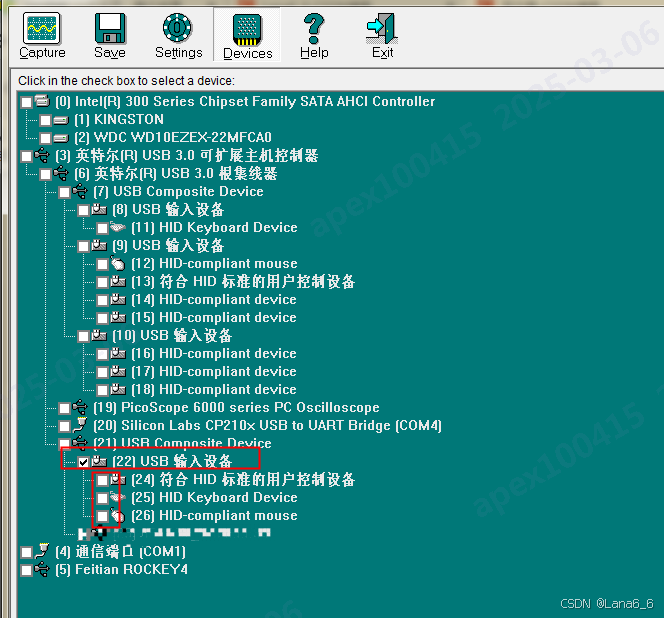Click the Save floppy disk icon
664x618 pixels.
click(x=110, y=28)
